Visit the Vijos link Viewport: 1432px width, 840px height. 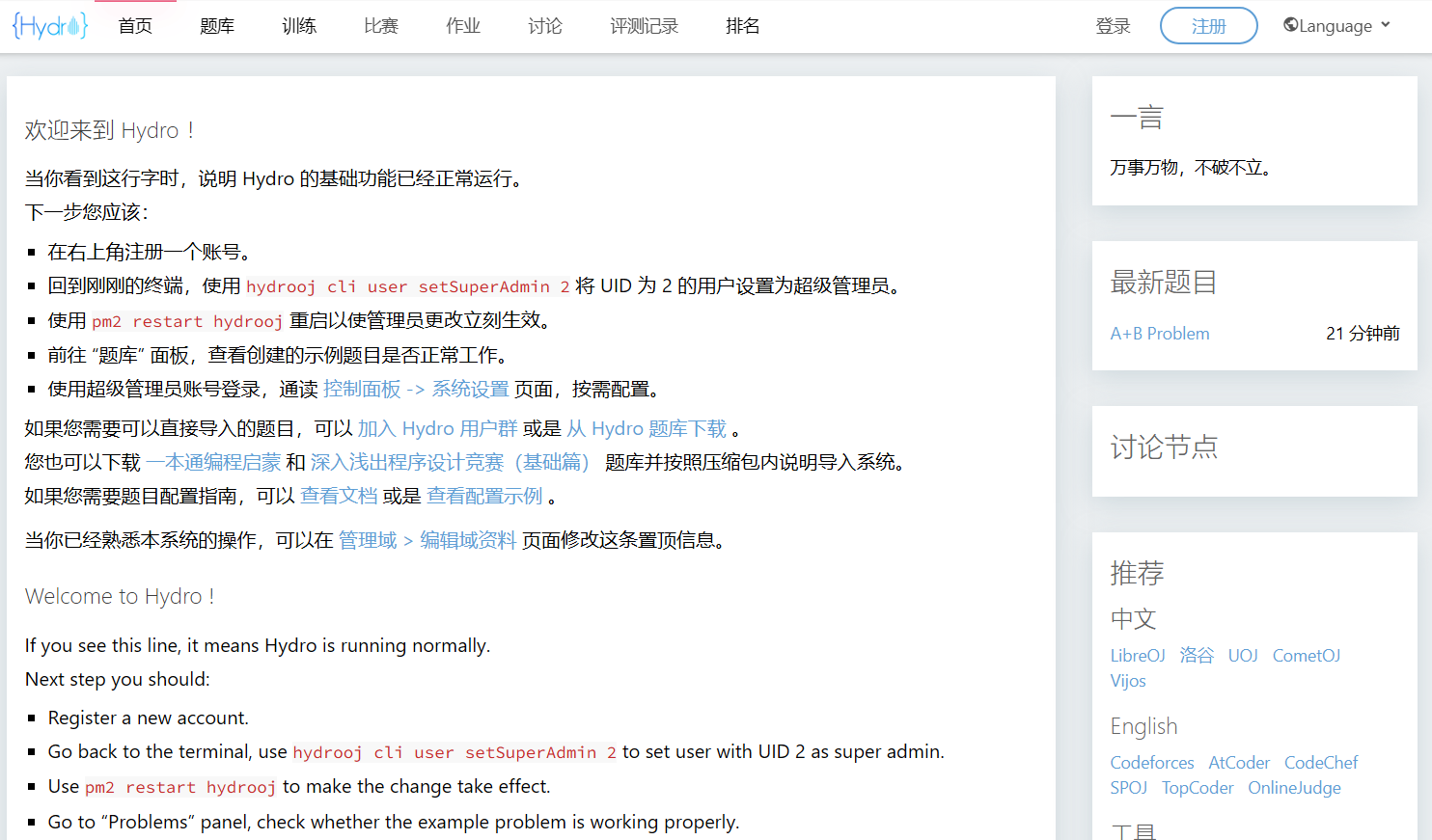[x=1128, y=681]
